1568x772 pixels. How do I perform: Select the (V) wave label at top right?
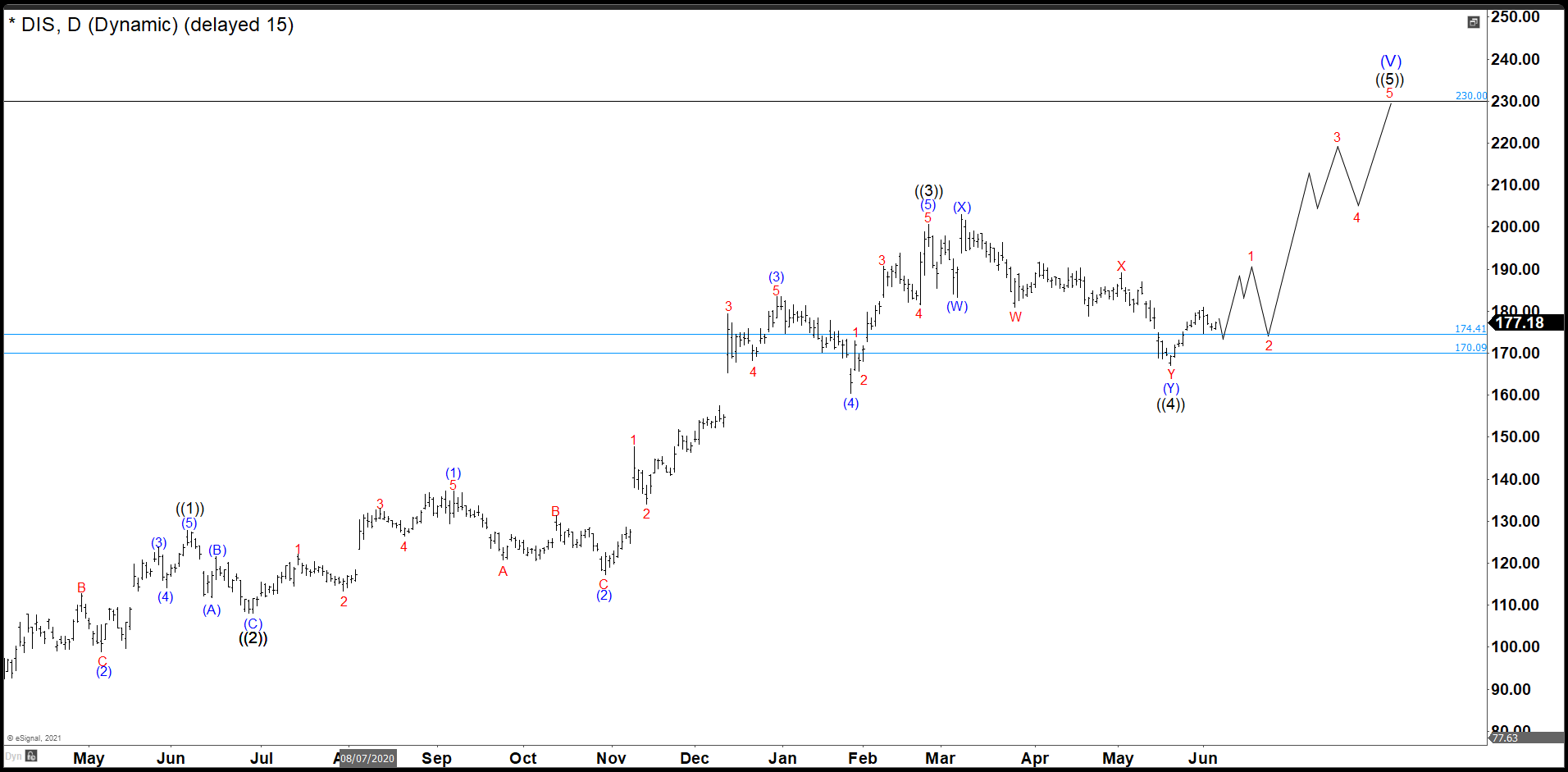(1390, 61)
